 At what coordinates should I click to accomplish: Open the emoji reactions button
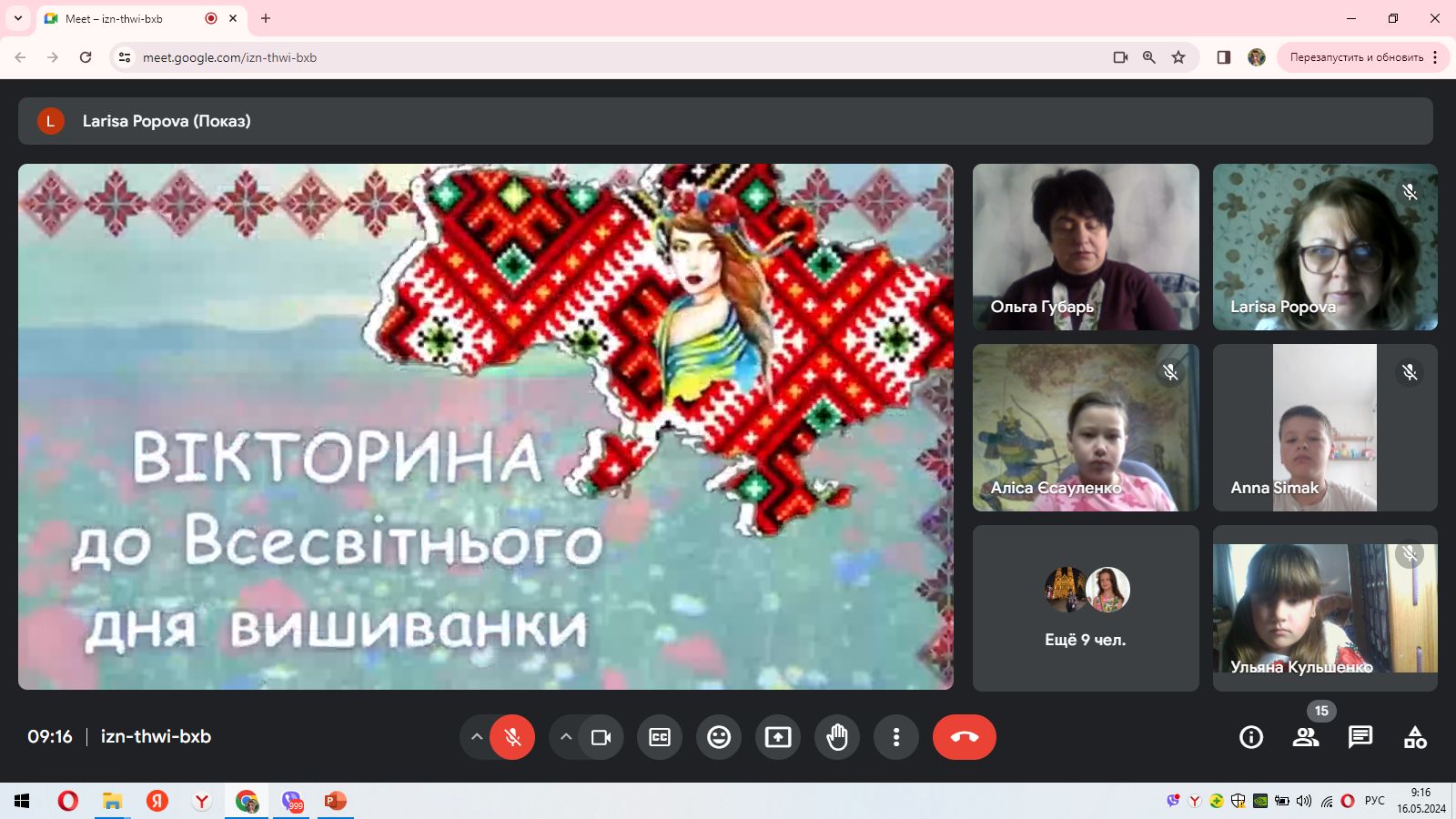click(x=719, y=737)
